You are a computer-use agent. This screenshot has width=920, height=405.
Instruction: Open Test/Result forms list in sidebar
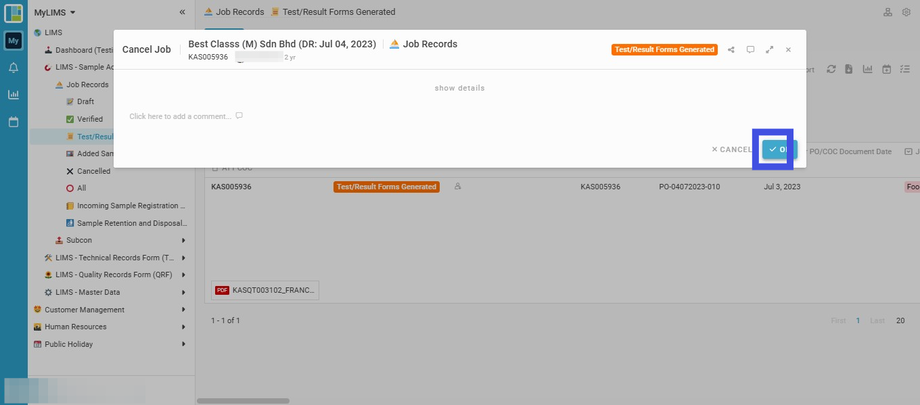[x=90, y=137]
